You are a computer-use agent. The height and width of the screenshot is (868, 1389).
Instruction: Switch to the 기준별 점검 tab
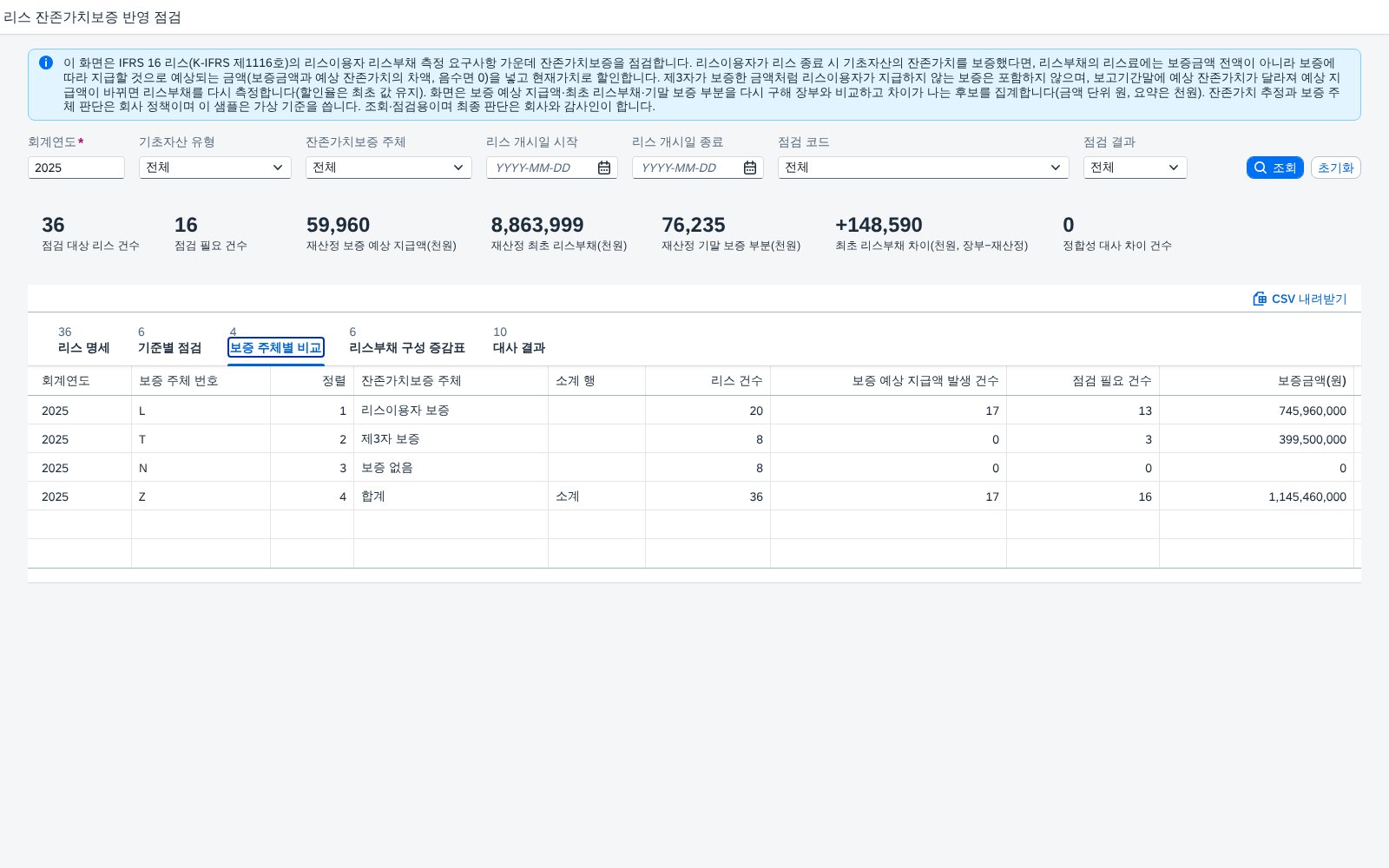[169, 340]
